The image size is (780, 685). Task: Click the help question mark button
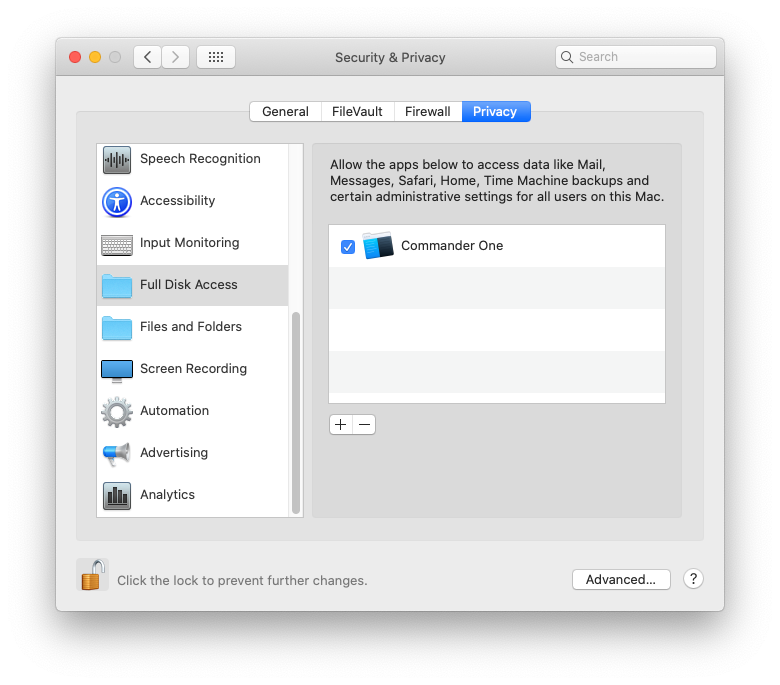(x=693, y=579)
